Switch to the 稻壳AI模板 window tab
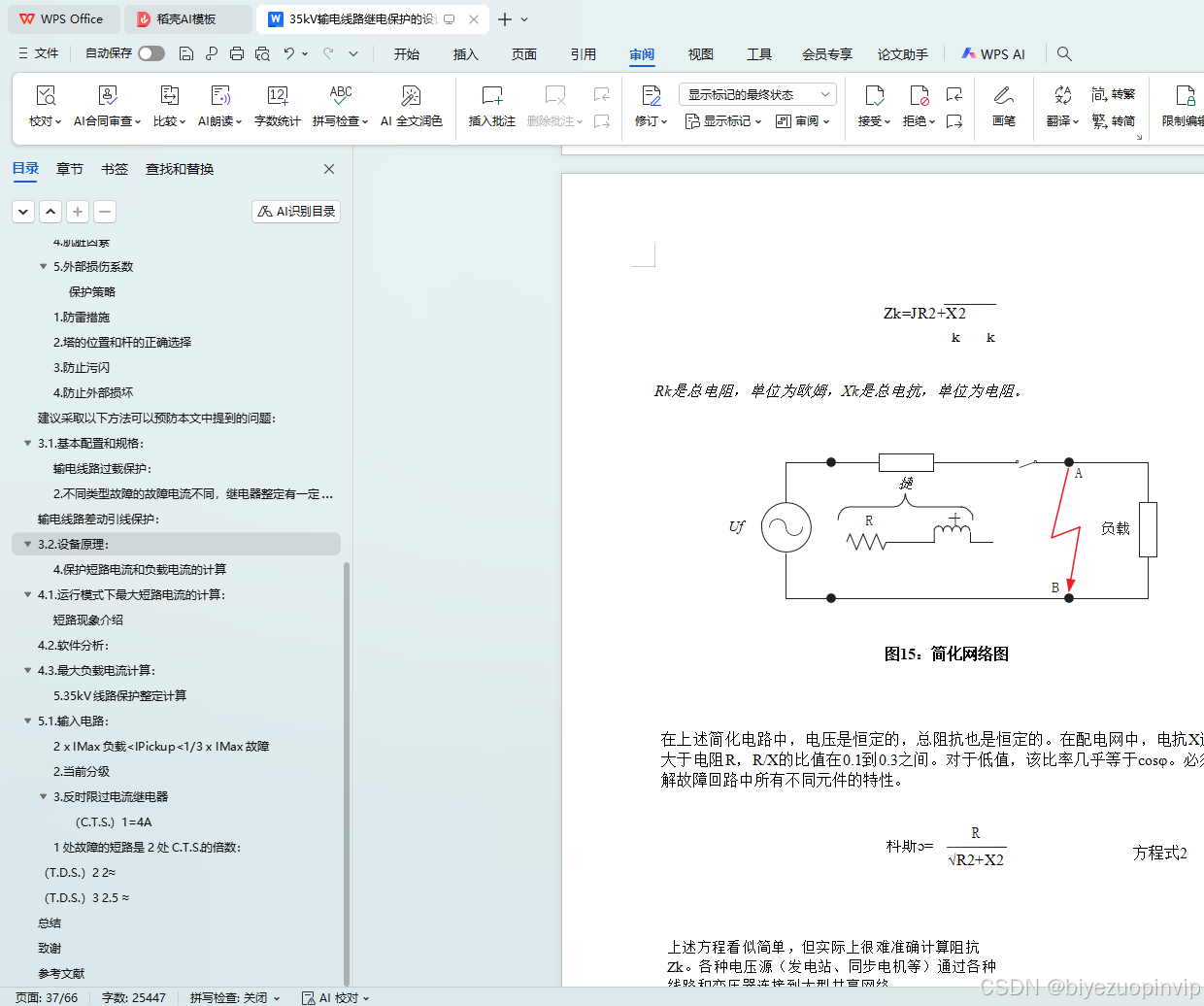This screenshot has width=1204, height=1006. coord(188,19)
